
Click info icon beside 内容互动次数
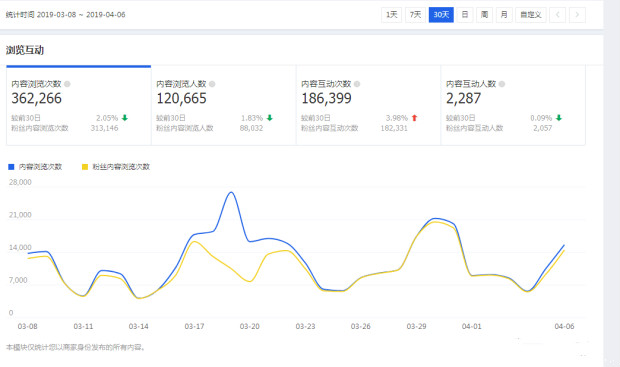357,84
